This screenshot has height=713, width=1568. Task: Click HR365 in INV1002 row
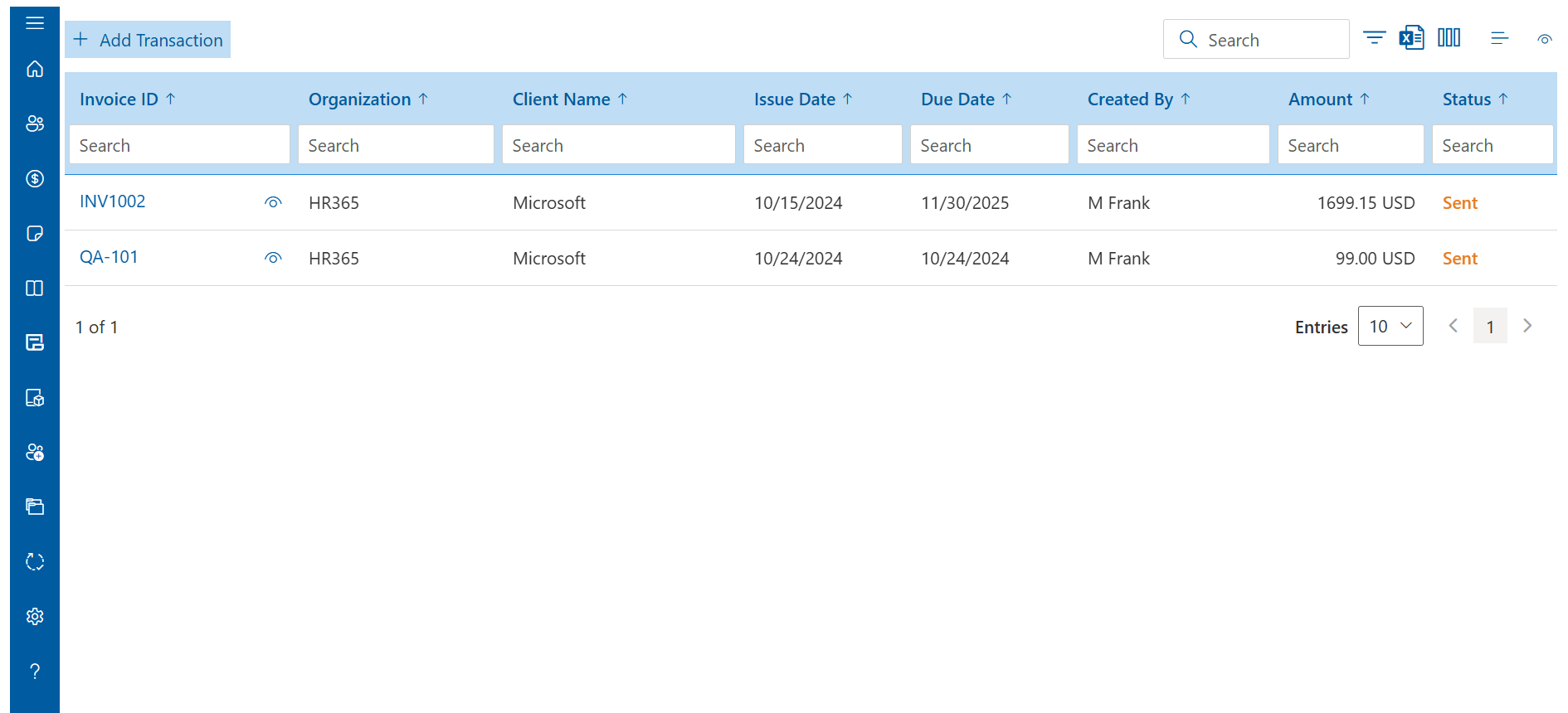(334, 203)
